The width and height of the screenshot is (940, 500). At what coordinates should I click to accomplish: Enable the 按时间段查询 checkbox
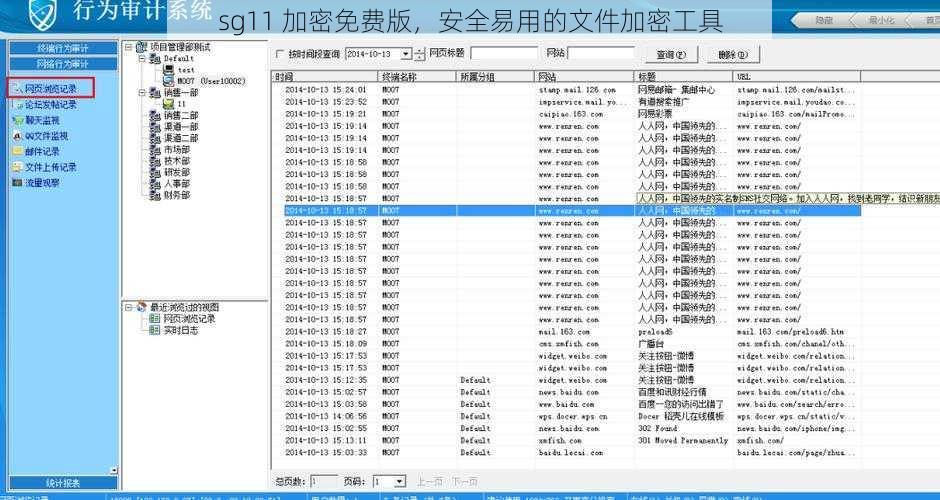click(279, 54)
